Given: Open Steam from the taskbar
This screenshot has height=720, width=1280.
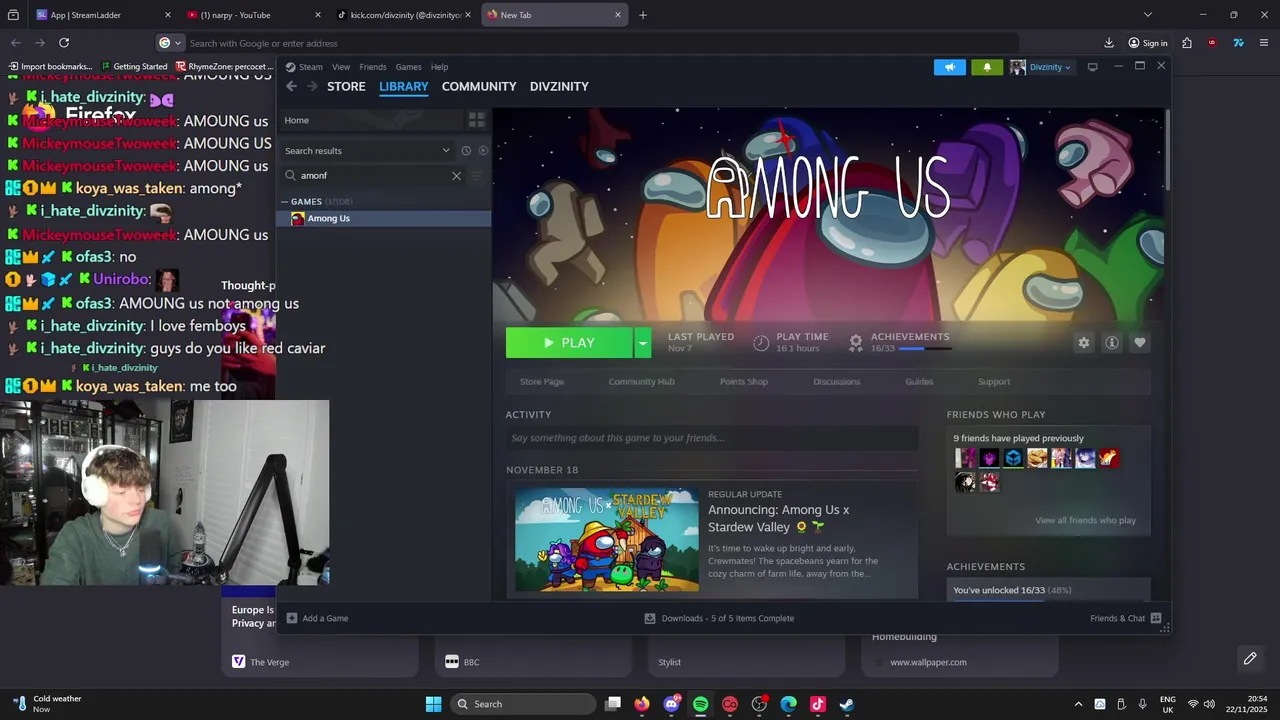Looking at the screenshot, I should [846, 704].
